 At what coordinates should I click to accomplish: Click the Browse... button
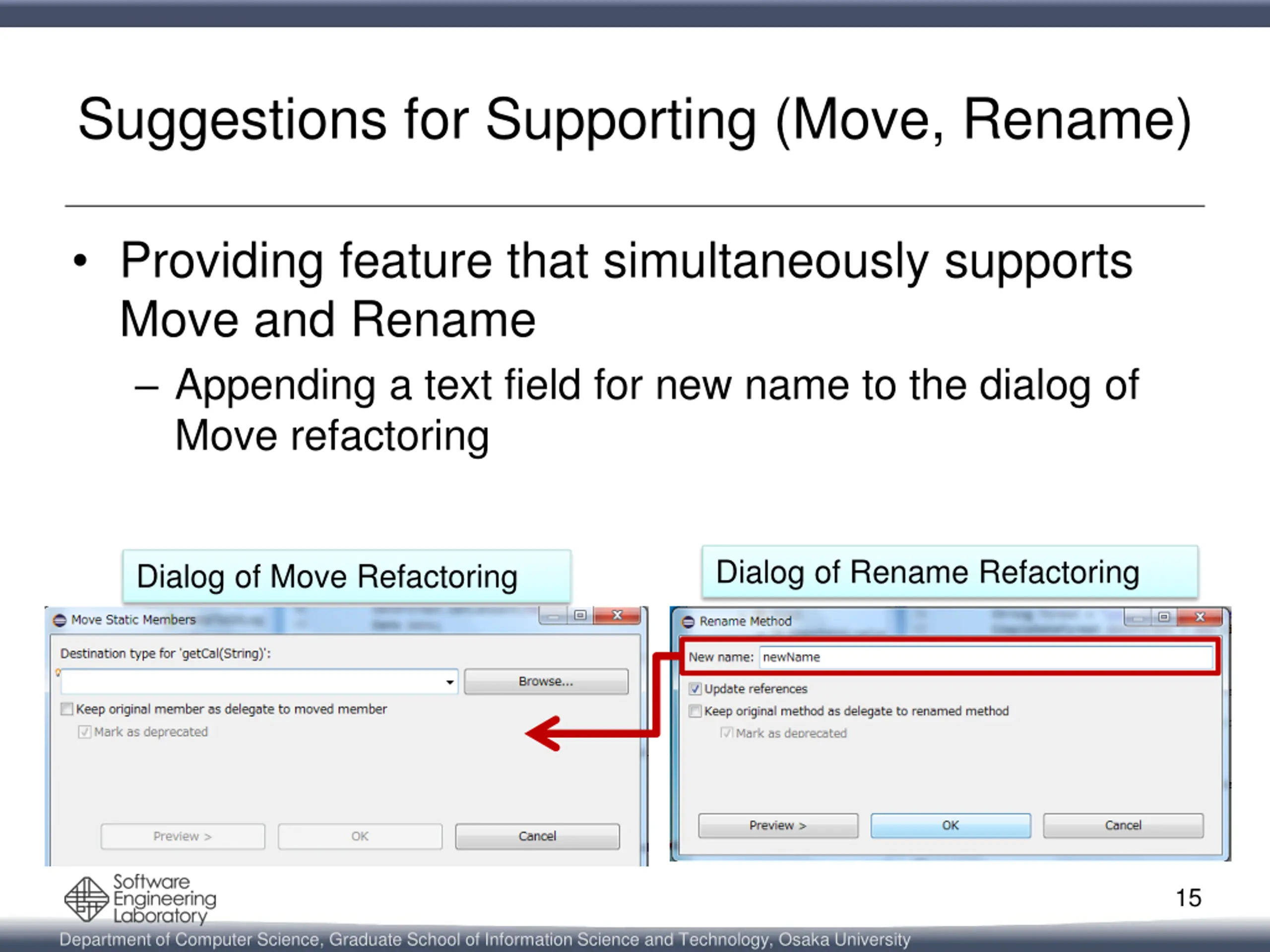click(x=546, y=682)
